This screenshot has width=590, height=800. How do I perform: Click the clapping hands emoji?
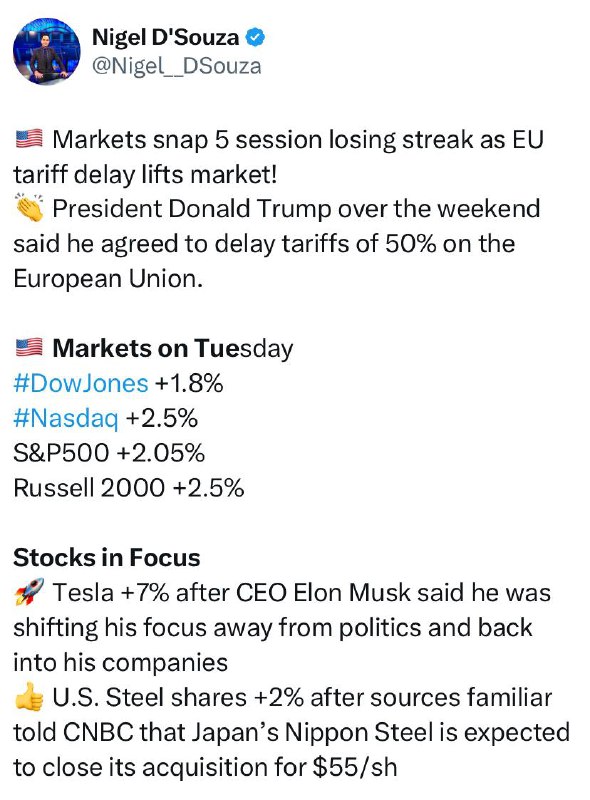(x=29, y=208)
